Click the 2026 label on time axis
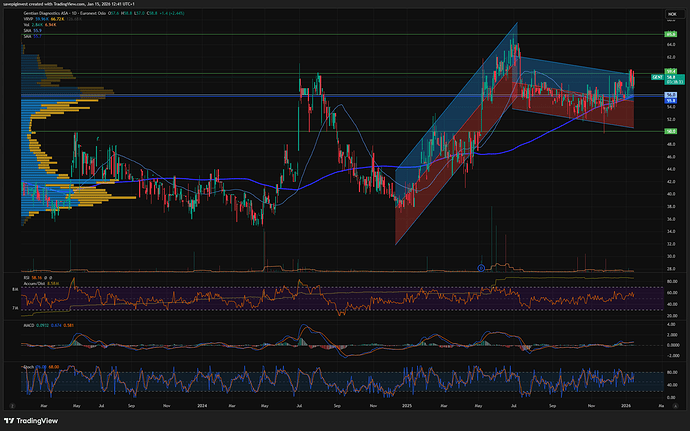This screenshot has width=690, height=431. (626, 404)
